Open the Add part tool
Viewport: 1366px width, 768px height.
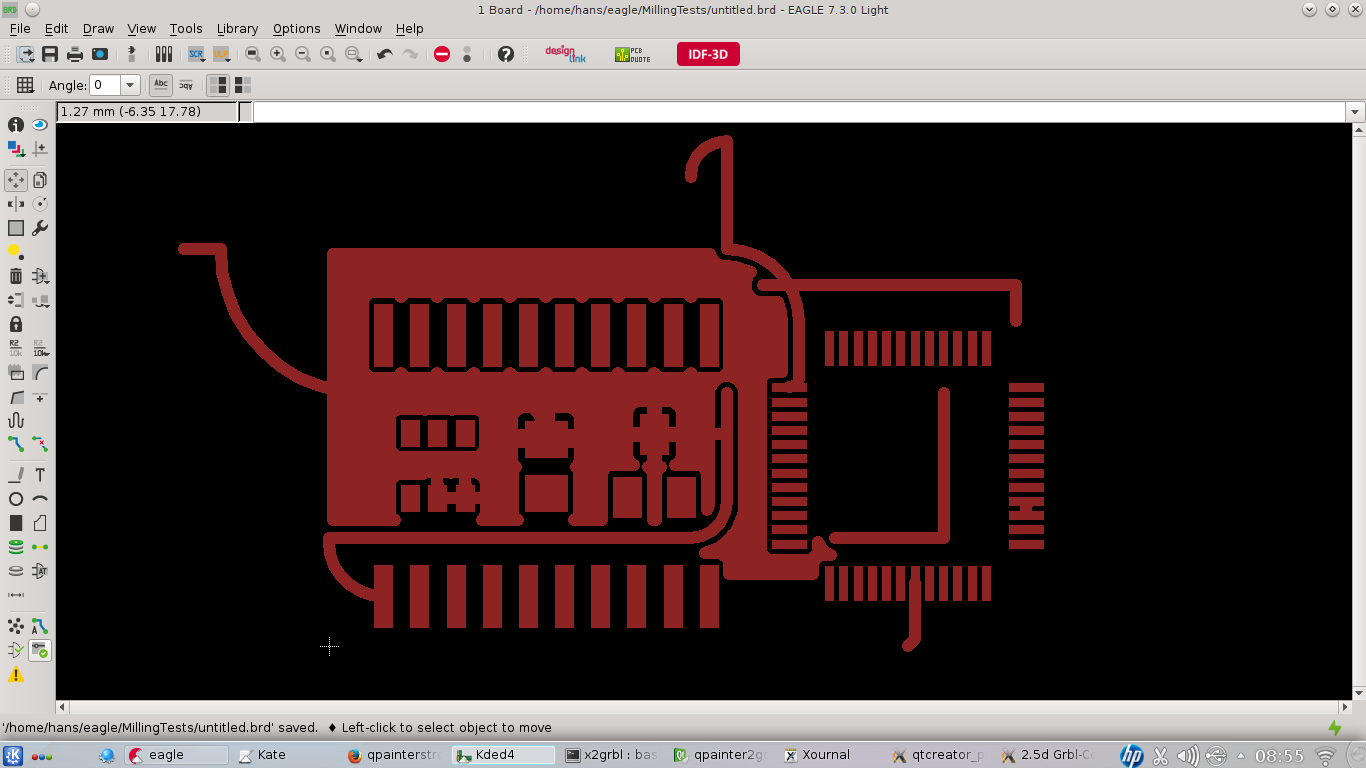pos(40,276)
